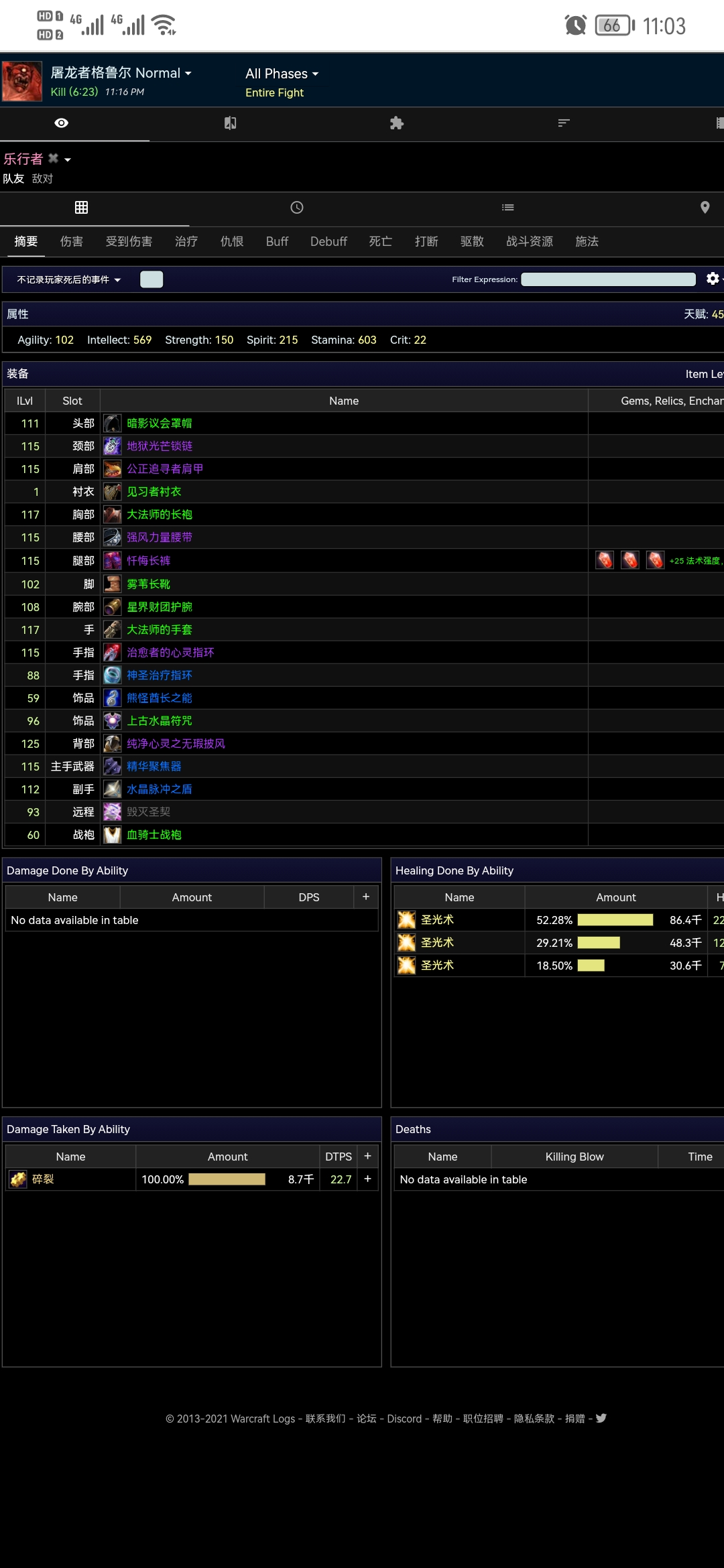
Task: Switch to 仇恨 tab
Action: (x=232, y=241)
